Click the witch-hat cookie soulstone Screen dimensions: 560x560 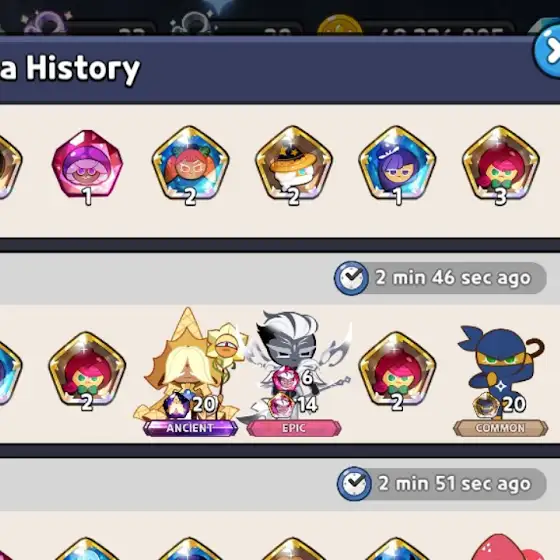point(294,165)
